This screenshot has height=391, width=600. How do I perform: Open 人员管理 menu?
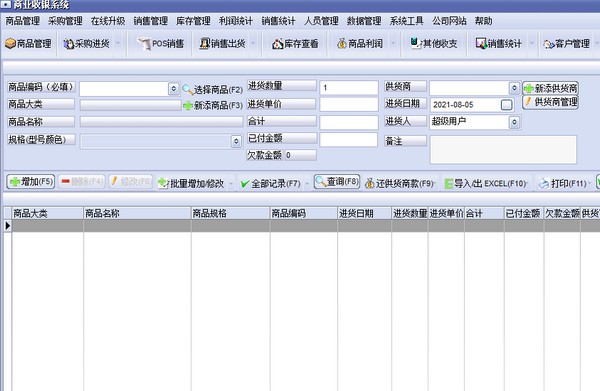(x=321, y=21)
